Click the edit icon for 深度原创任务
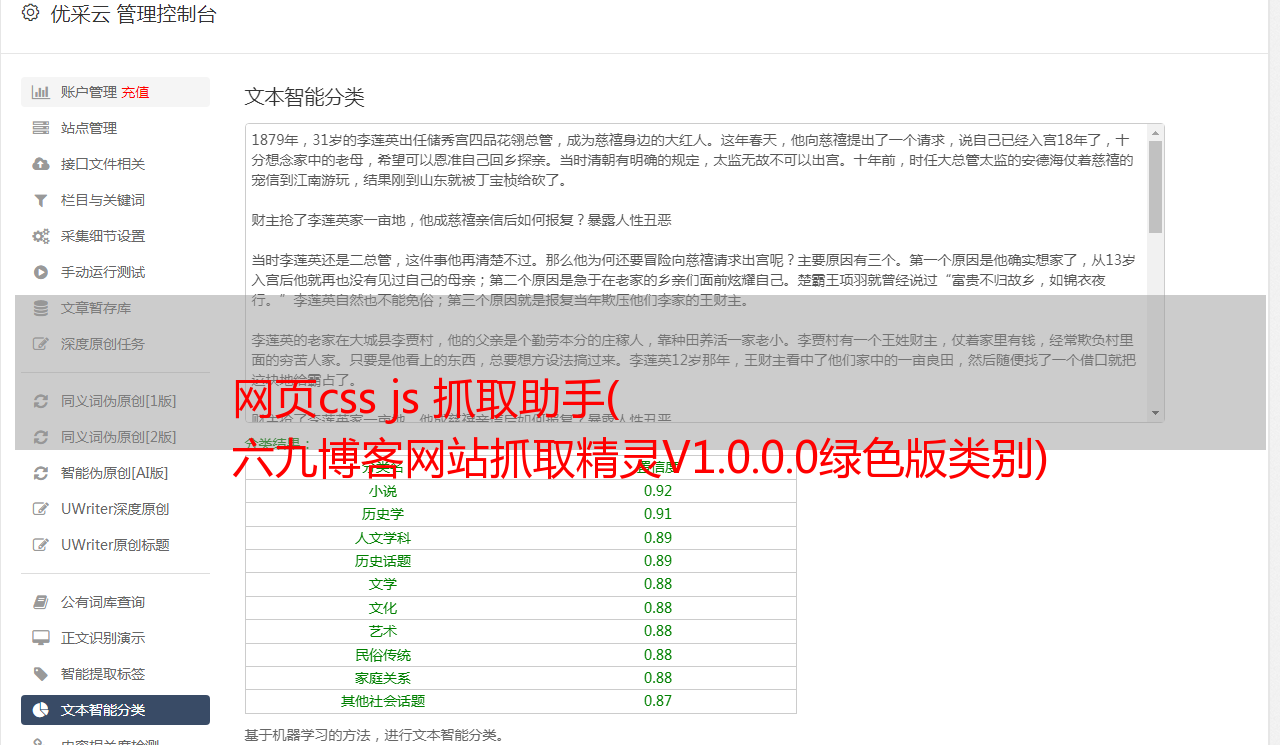 pos(41,344)
